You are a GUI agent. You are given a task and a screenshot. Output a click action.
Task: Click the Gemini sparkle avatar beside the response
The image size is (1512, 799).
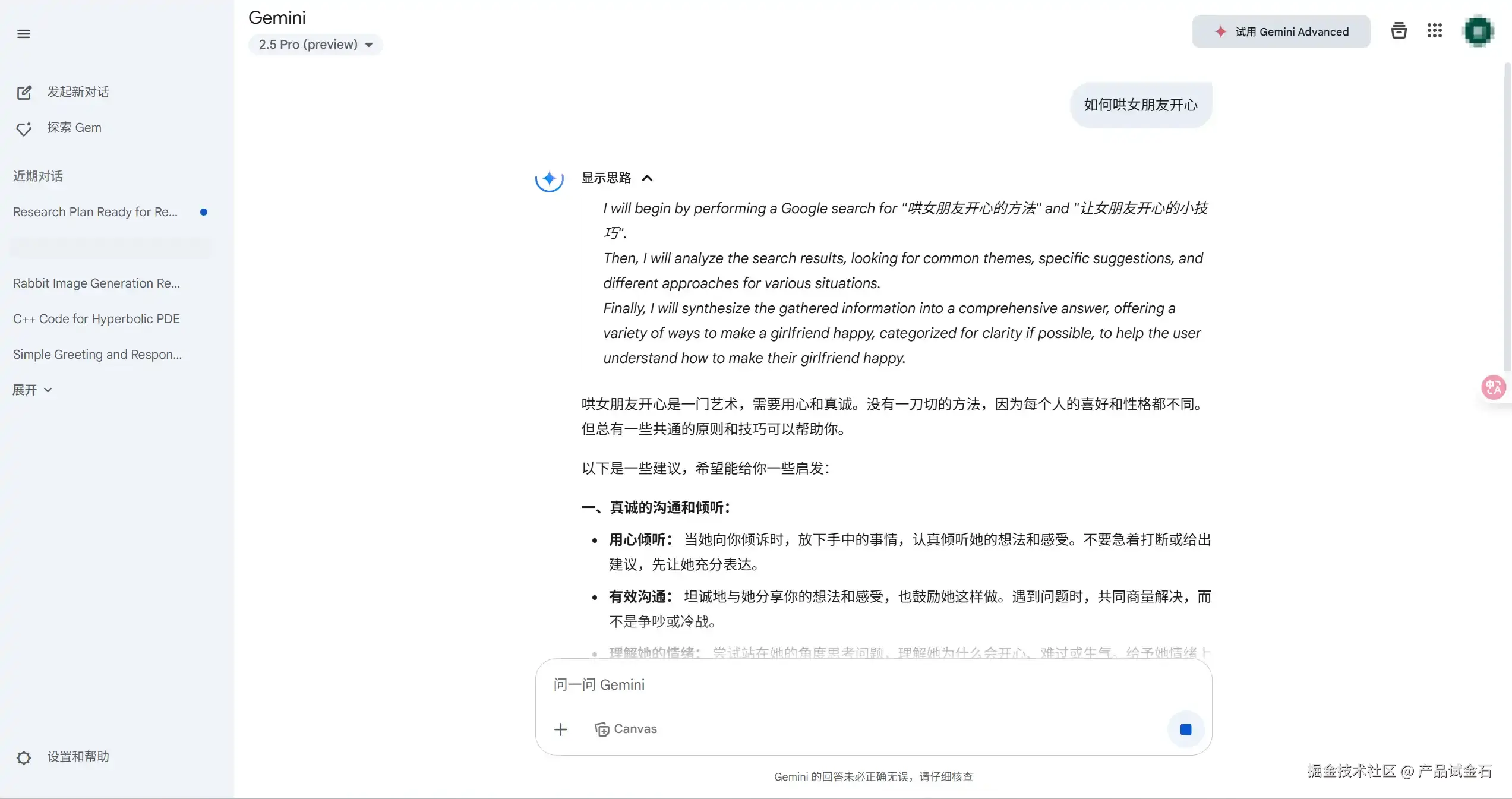point(548,180)
